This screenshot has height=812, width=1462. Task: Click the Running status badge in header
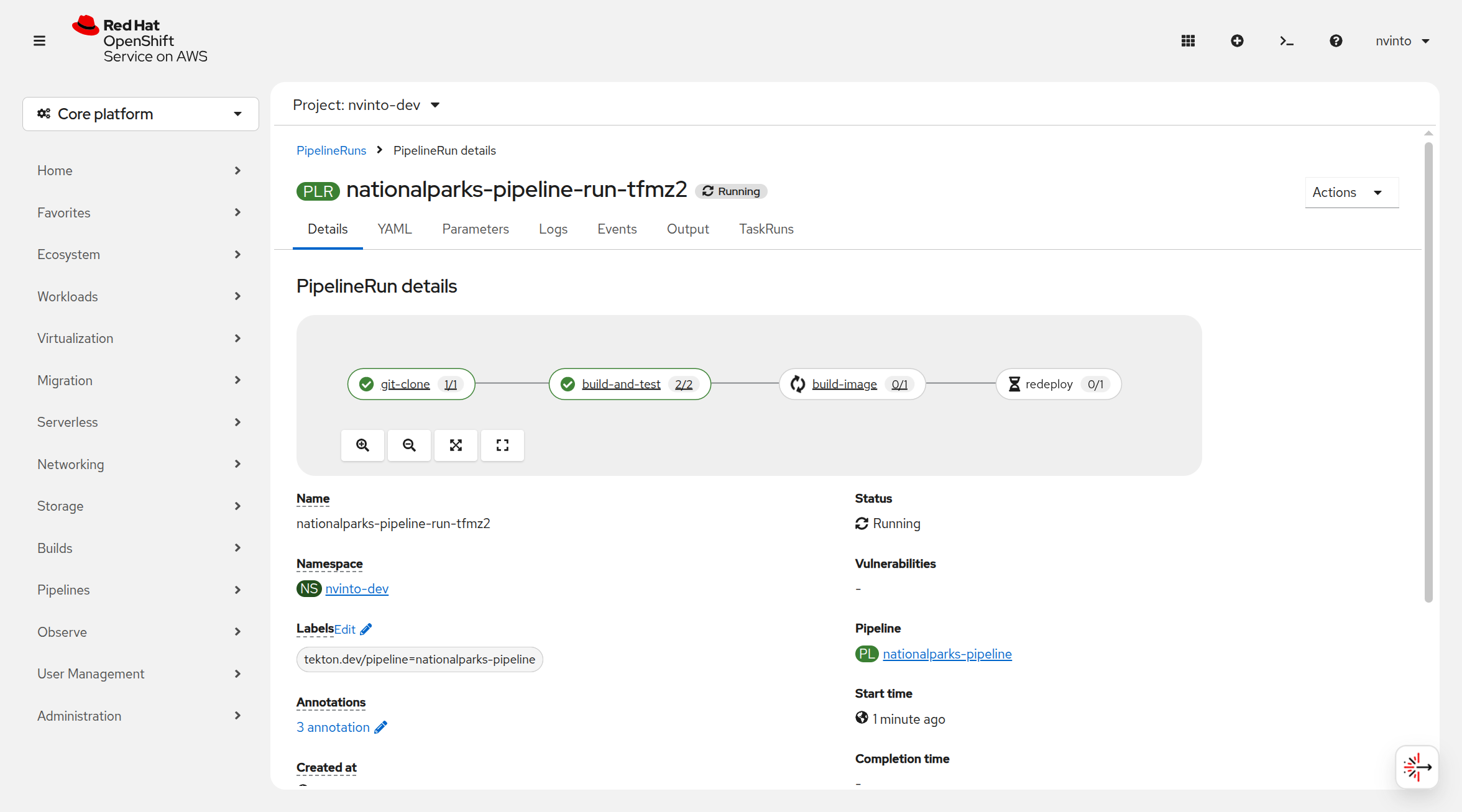731,191
